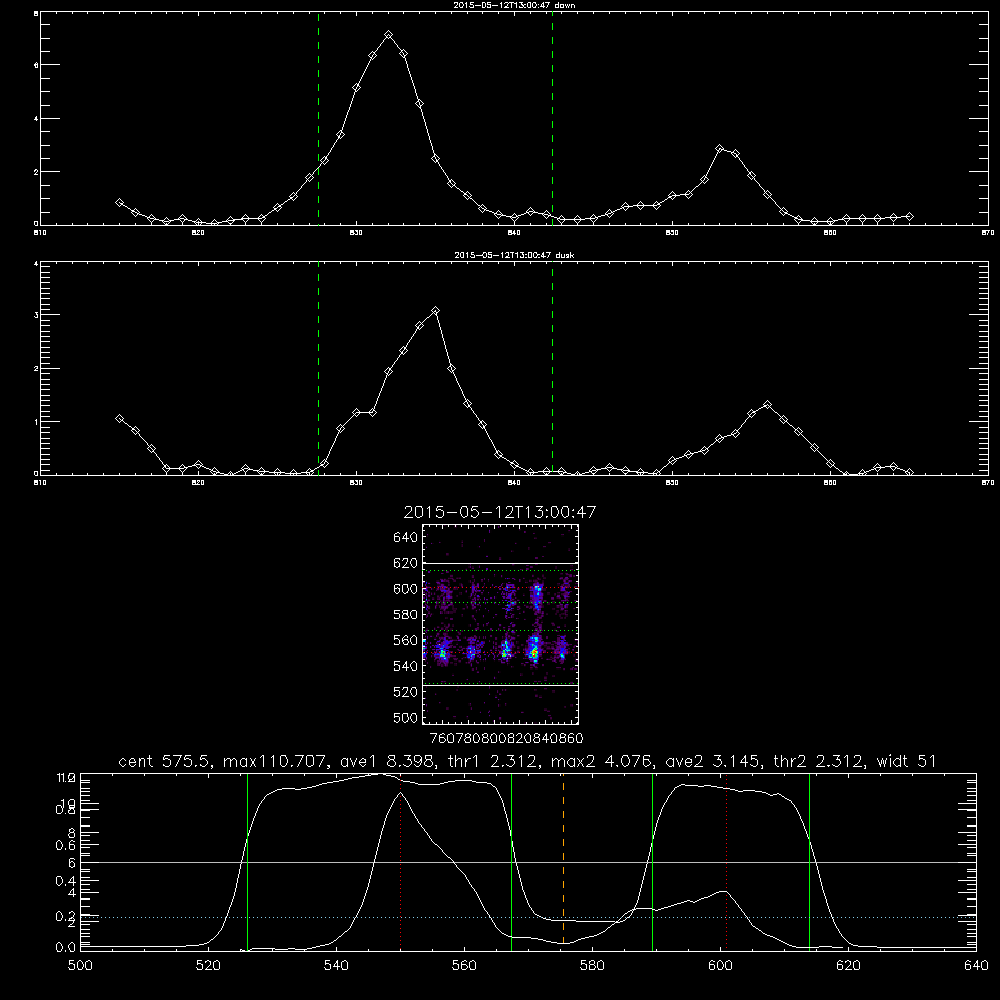
Task: Click bottom plot x-axis label '560'
Action: 464,966
